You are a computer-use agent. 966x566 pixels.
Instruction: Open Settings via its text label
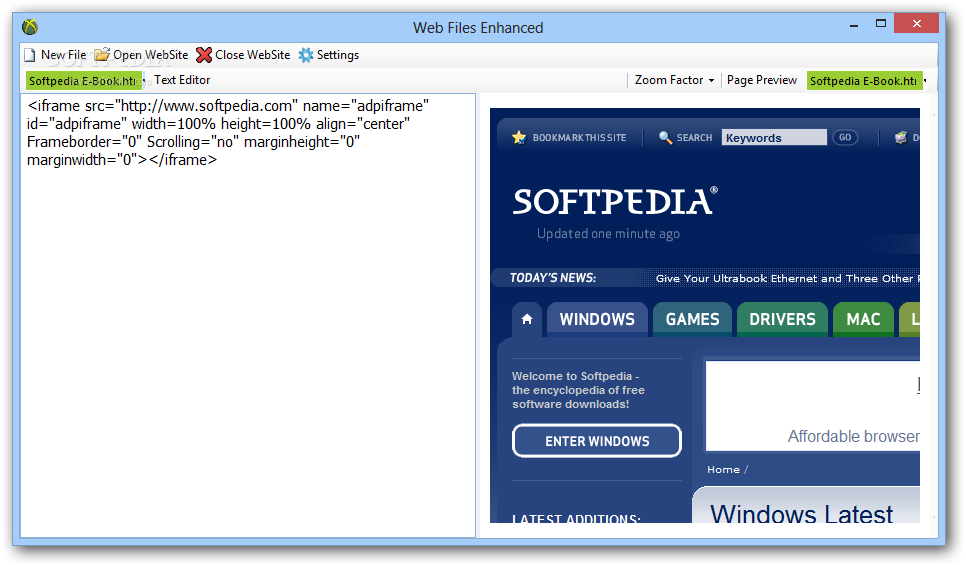(x=338, y=55)
